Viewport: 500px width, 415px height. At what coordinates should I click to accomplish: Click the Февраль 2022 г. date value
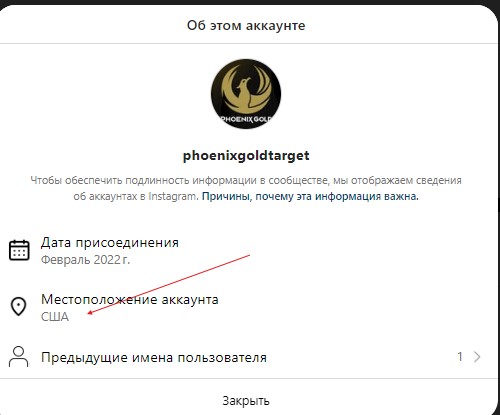pyautogui.click(x=85, y=259)
